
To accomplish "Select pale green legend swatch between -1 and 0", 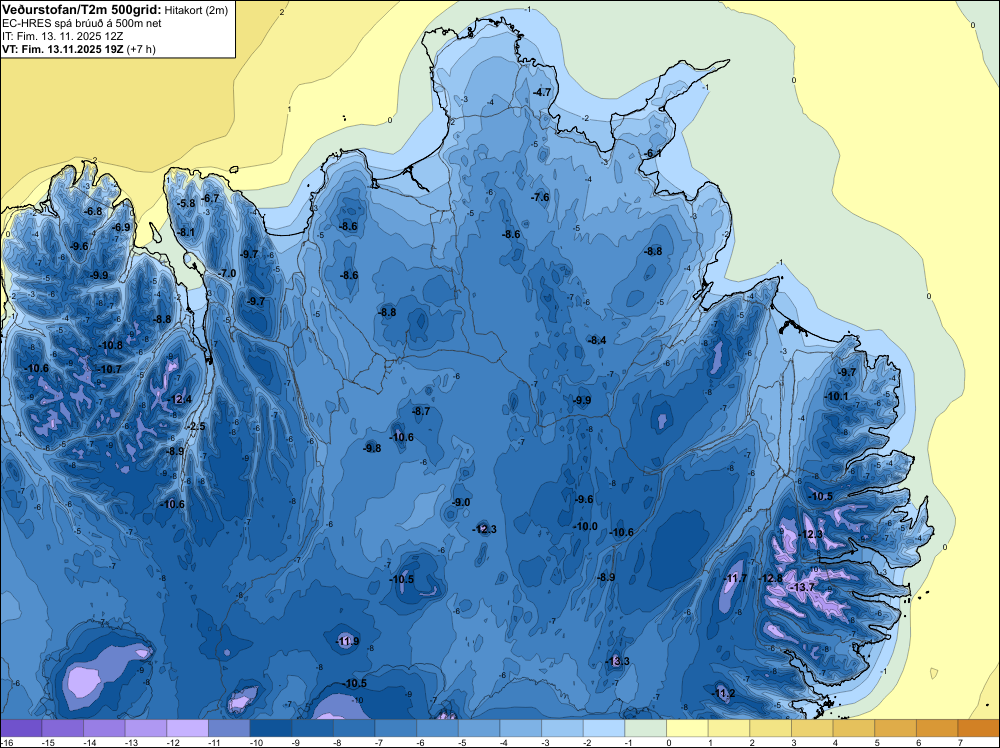I will pos(645,728).
